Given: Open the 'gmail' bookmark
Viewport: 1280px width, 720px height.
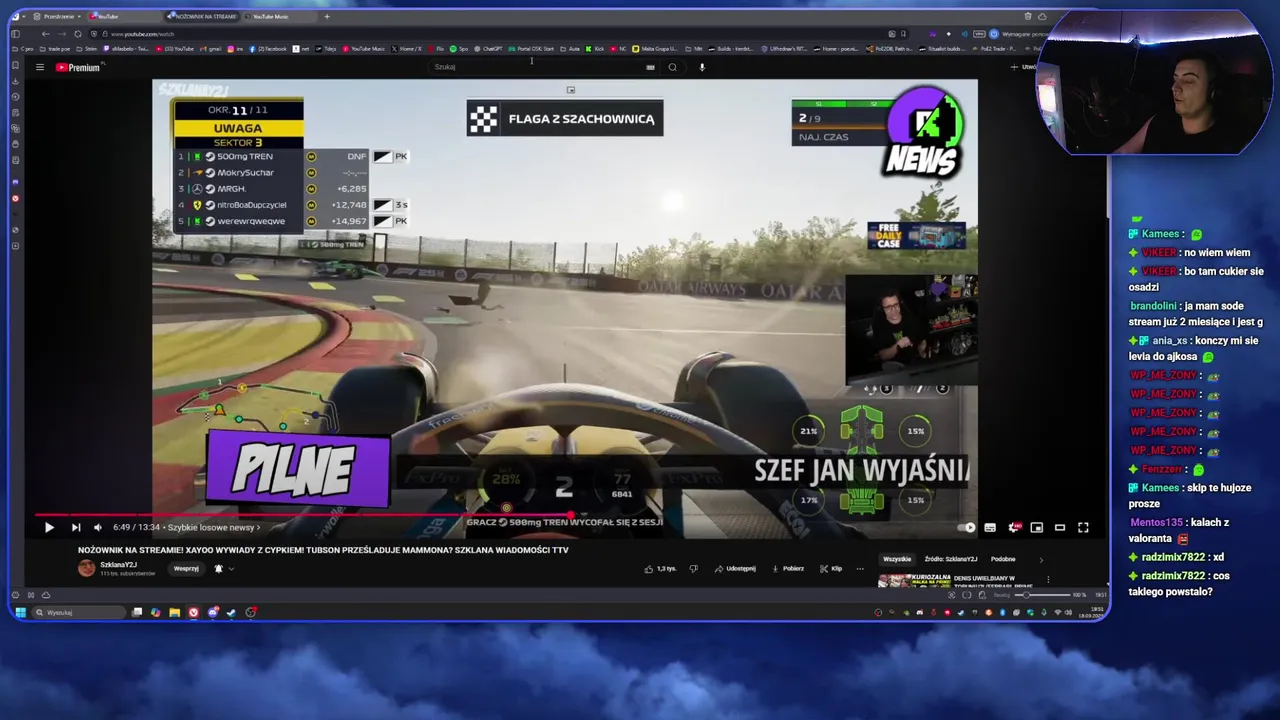Looking at the screenshot, I should tap(211, 48).
